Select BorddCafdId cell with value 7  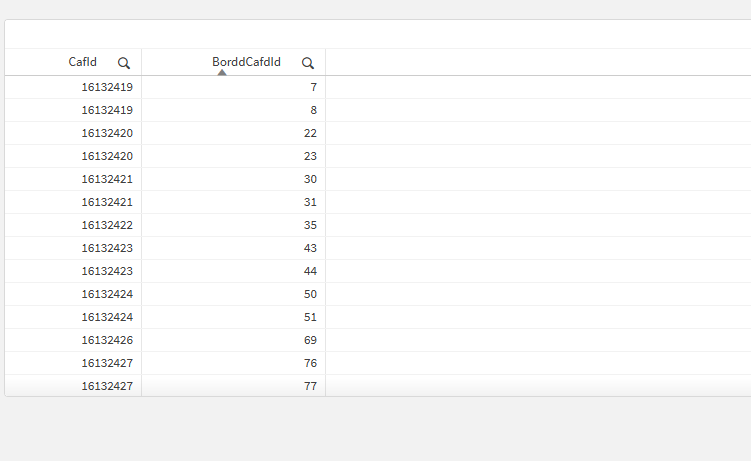point(313,87)
